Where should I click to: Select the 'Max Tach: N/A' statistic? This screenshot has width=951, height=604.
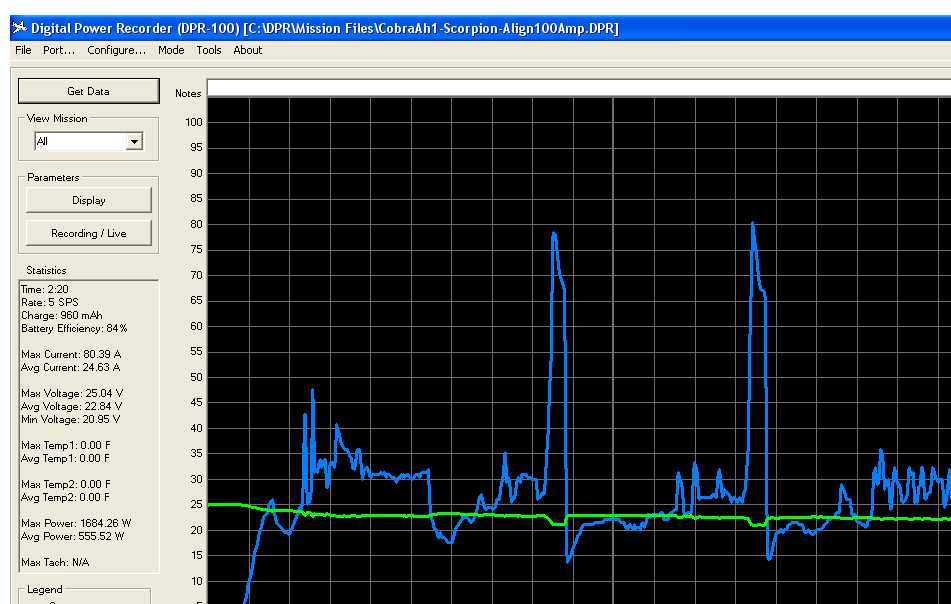(55, 562)
